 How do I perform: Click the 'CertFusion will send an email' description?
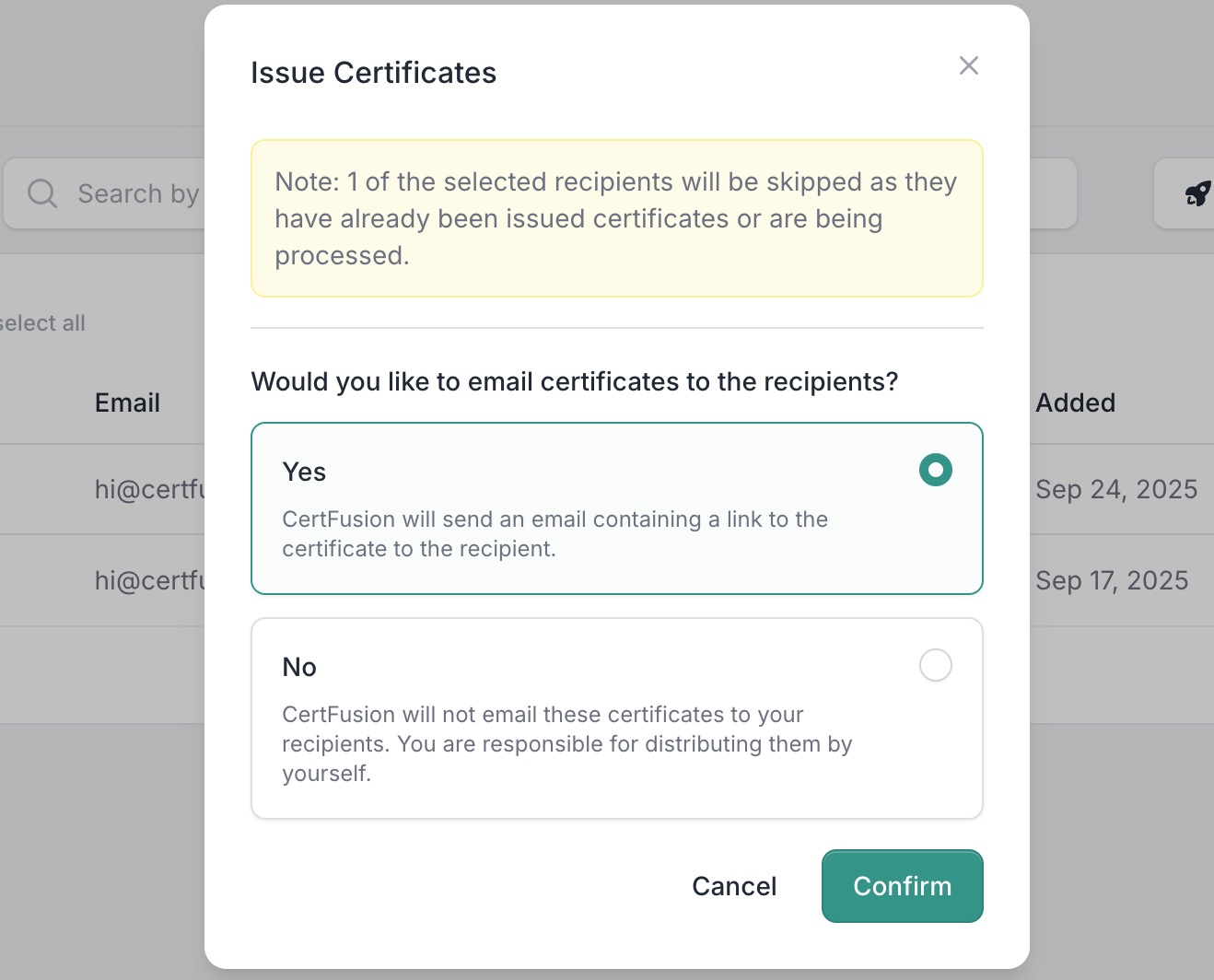[x=554, y=533]
